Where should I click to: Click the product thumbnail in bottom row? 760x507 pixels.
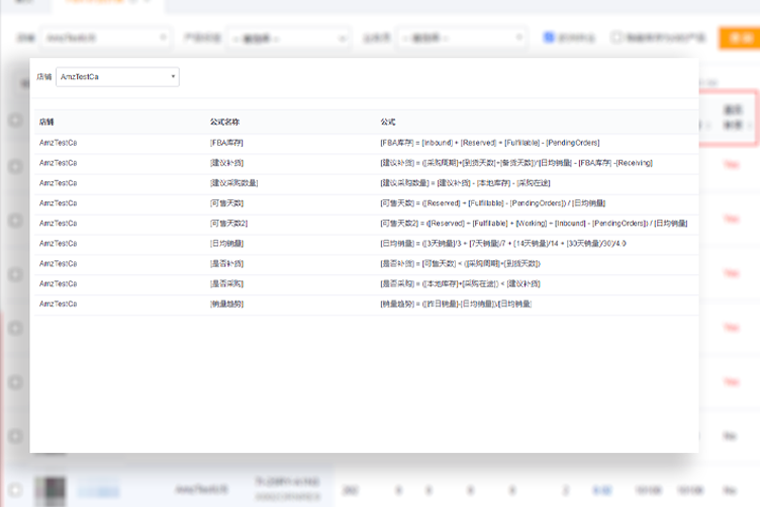pyautogui.click(x=52, y=490)
